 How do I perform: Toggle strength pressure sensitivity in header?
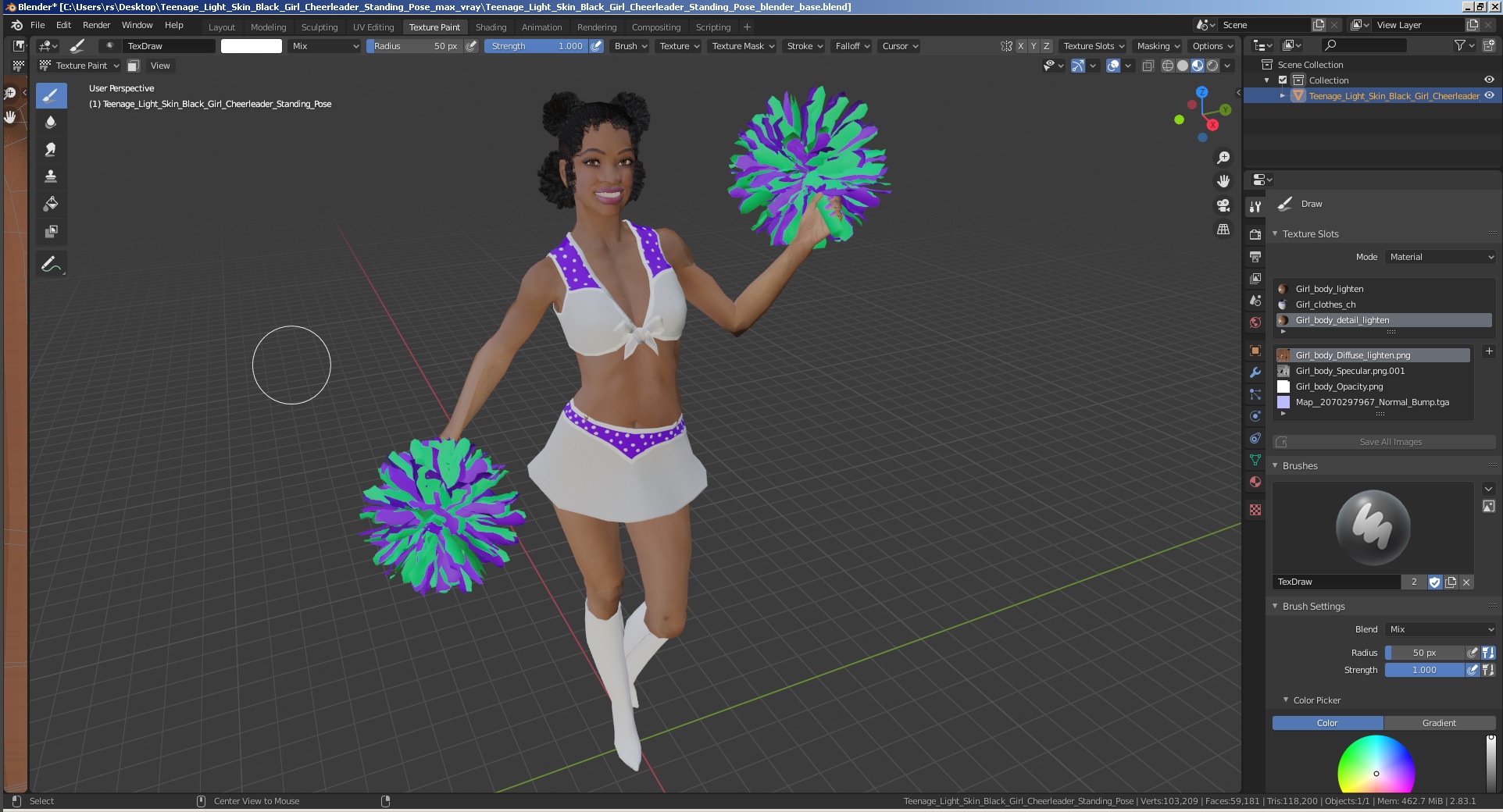point(596,46)
